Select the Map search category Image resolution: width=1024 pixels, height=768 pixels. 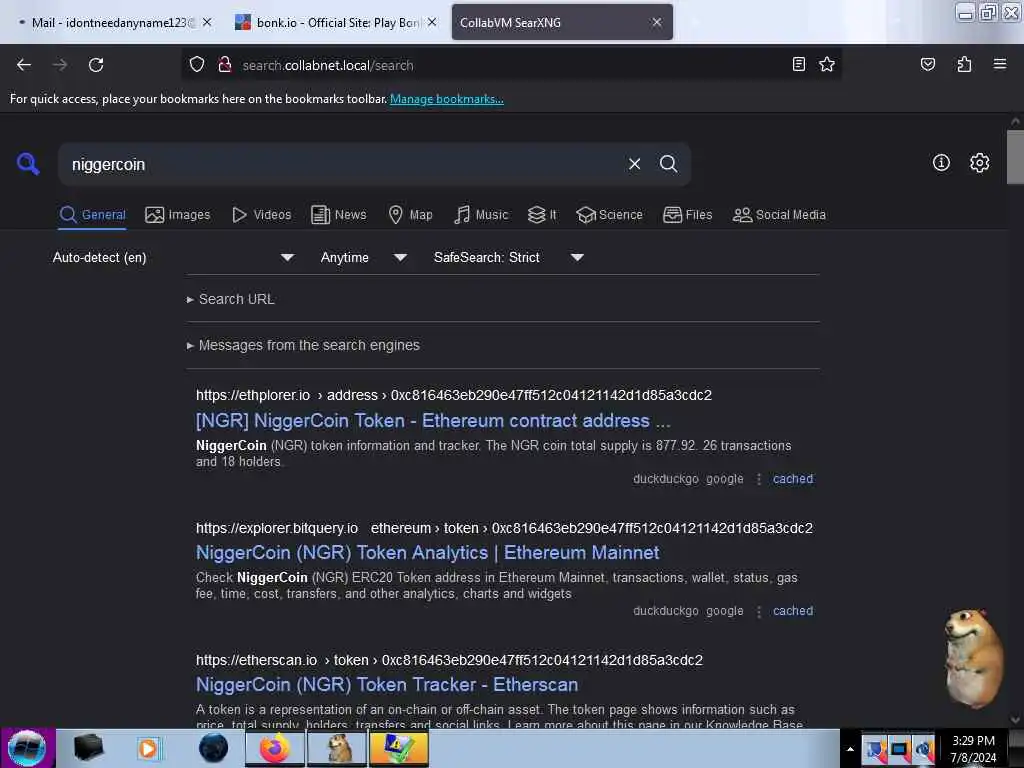coord(410,215)
